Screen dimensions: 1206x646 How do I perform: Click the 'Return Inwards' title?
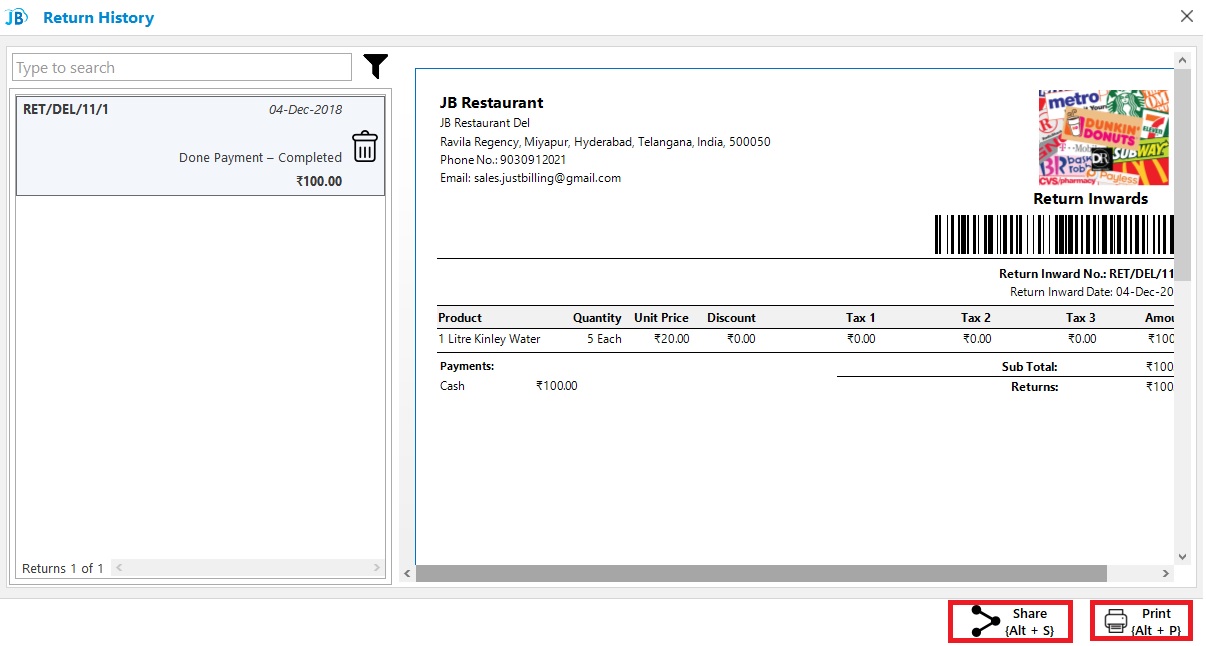[1091, 198]
